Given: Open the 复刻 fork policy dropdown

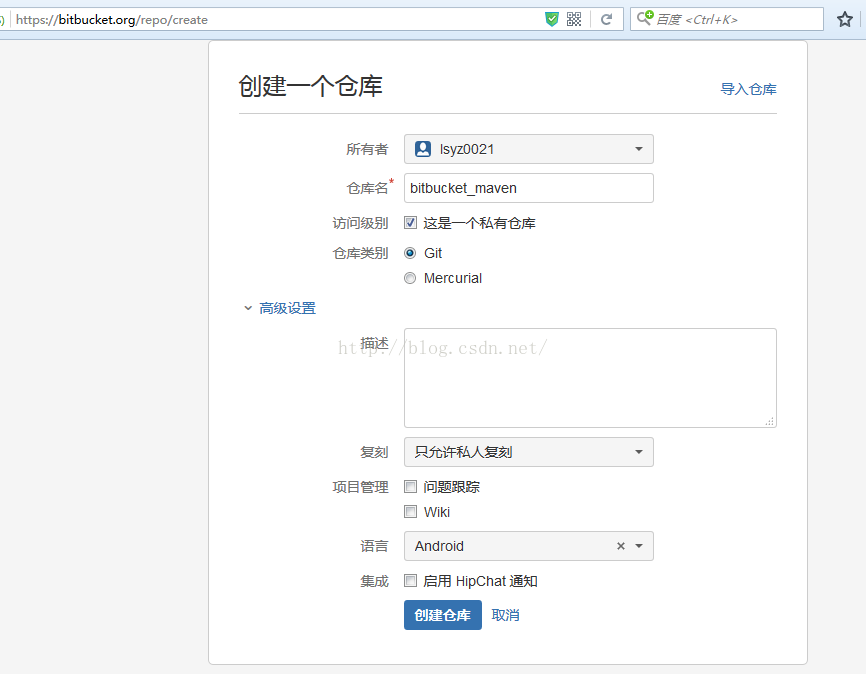Looking at the screenshot, I should click(529, 452).
